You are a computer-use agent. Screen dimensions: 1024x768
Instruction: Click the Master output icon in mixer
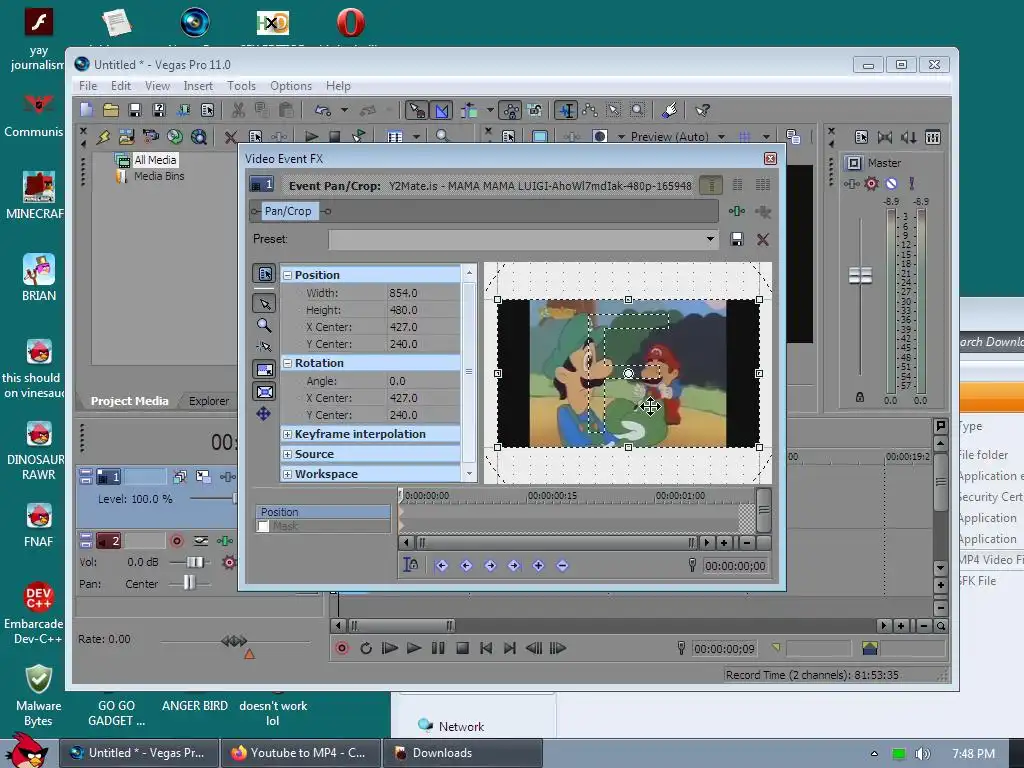coord(854,163)
